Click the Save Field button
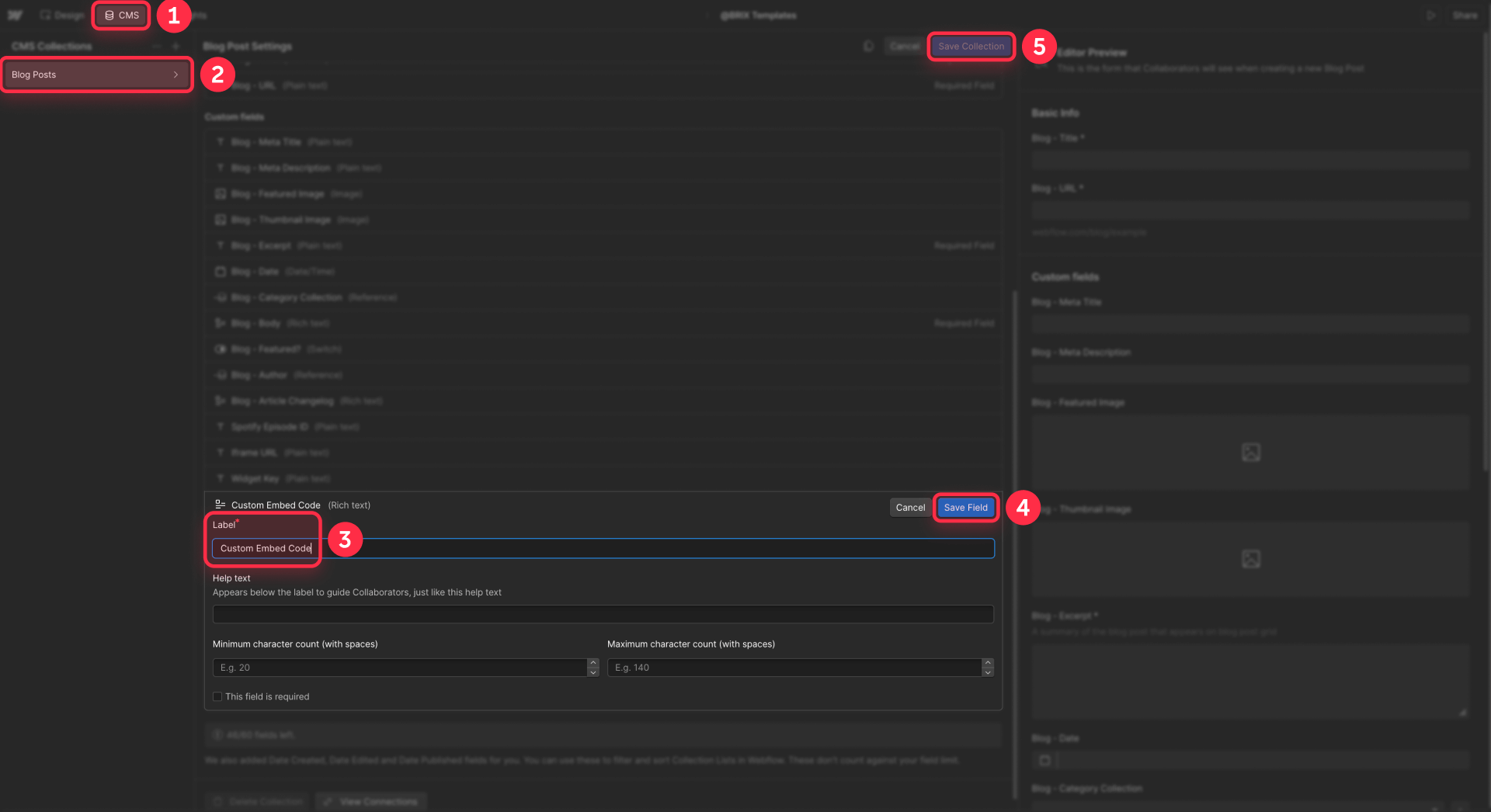 coord(965,507)
